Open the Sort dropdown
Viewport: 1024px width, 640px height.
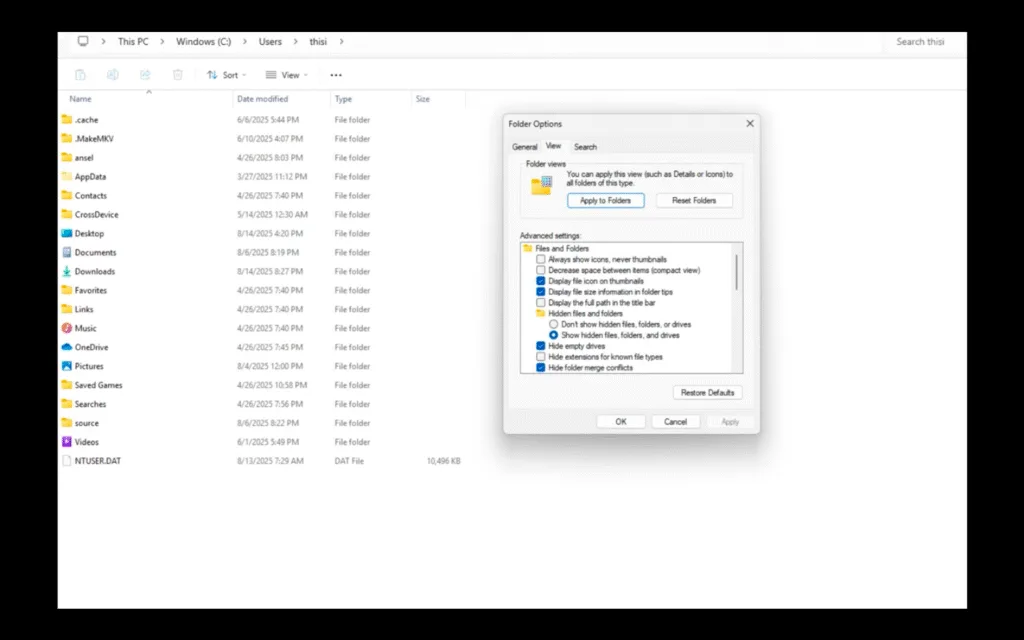[226, 74]
